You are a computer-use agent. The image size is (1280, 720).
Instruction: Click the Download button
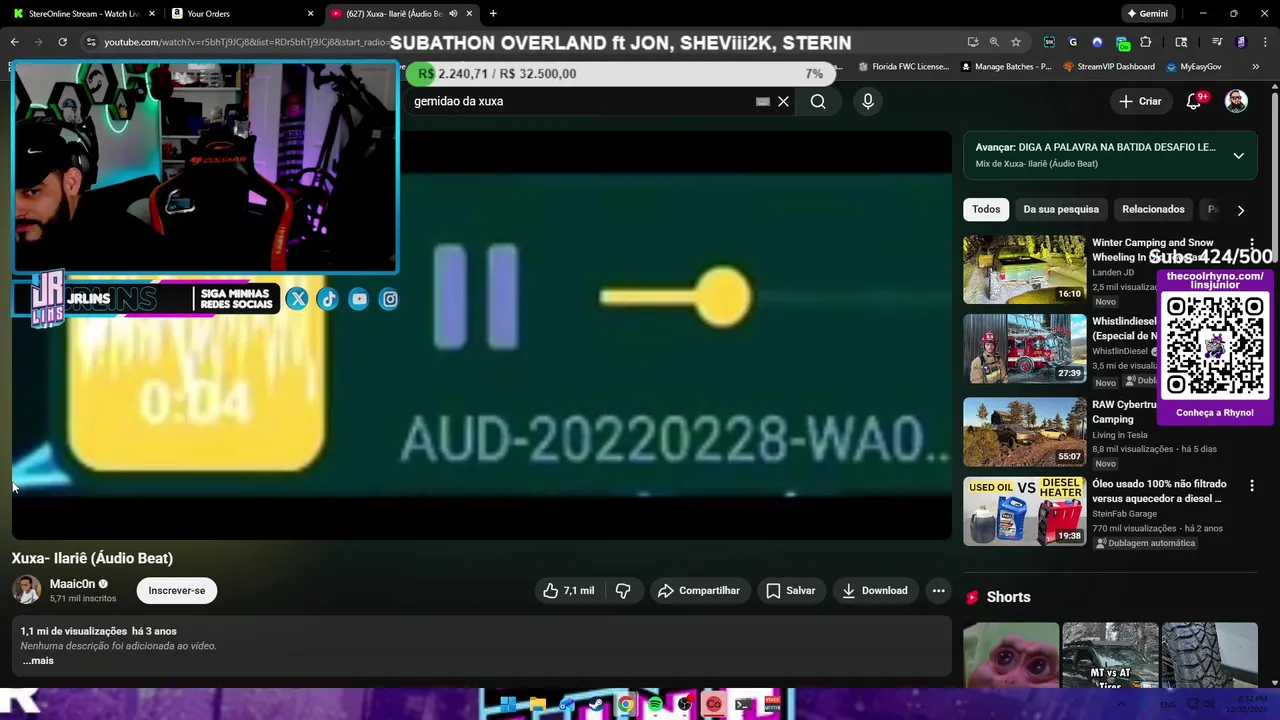click(874, 591)
